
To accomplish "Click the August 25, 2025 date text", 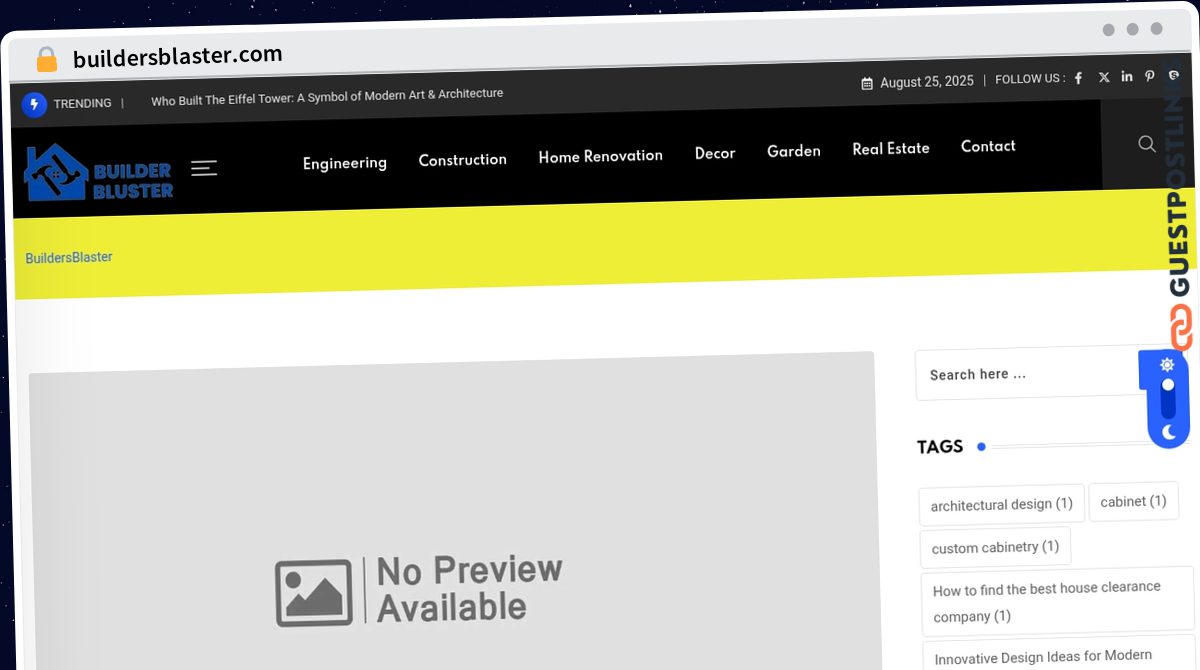I will coord(927,82).
